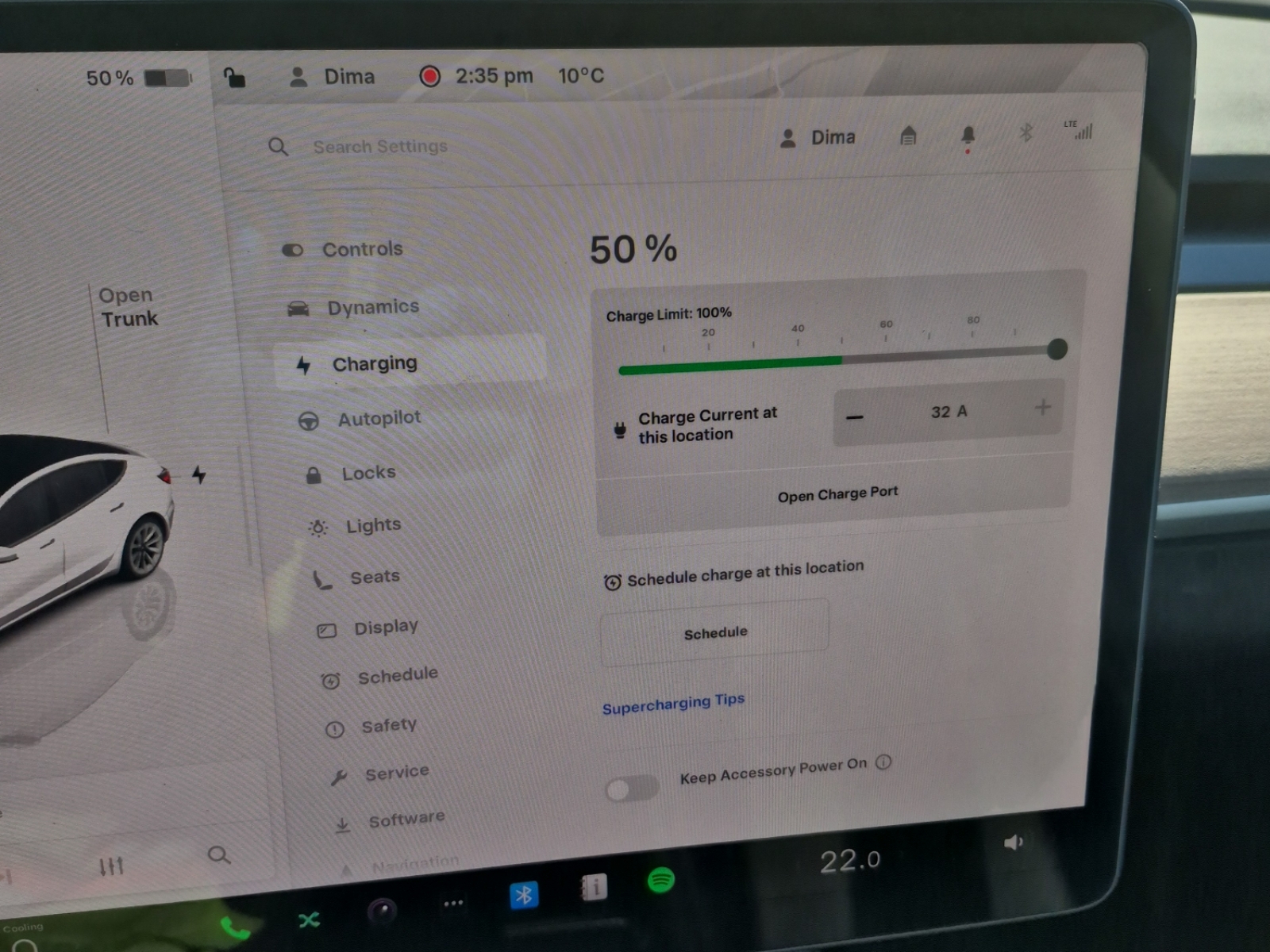Tap the unlocked padlock status icon

[x=234, y=78]
